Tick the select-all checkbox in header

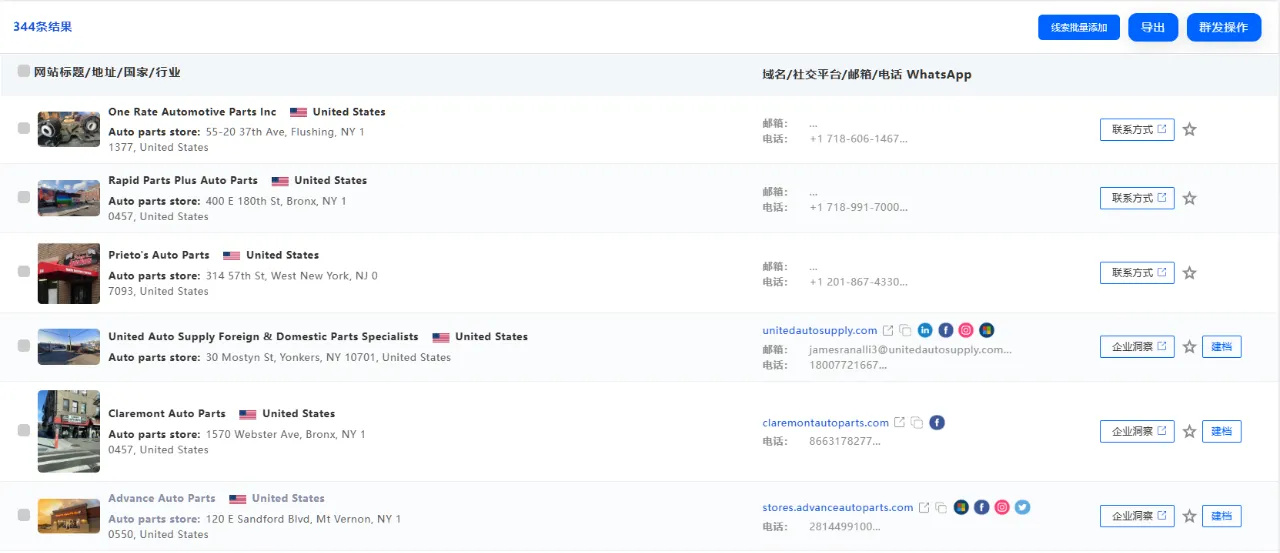point(24,71)
